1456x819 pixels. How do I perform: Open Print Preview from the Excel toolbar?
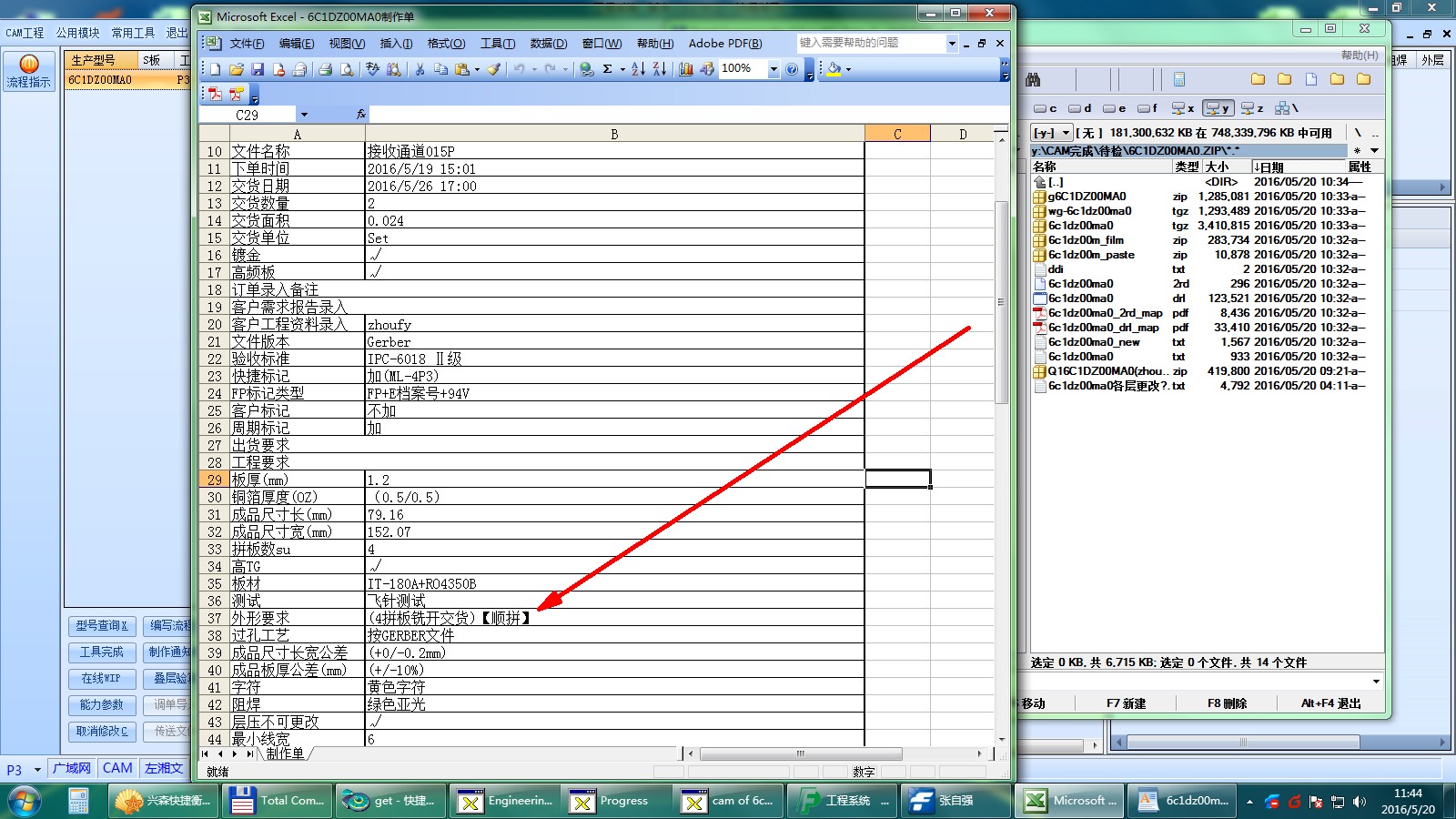347,69
